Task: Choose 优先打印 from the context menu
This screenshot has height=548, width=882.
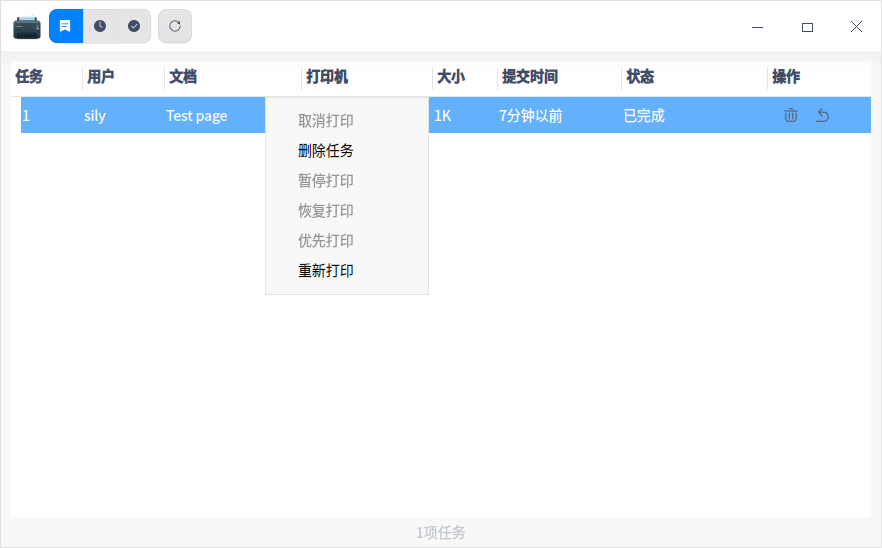Action: [x=347, y=241]
